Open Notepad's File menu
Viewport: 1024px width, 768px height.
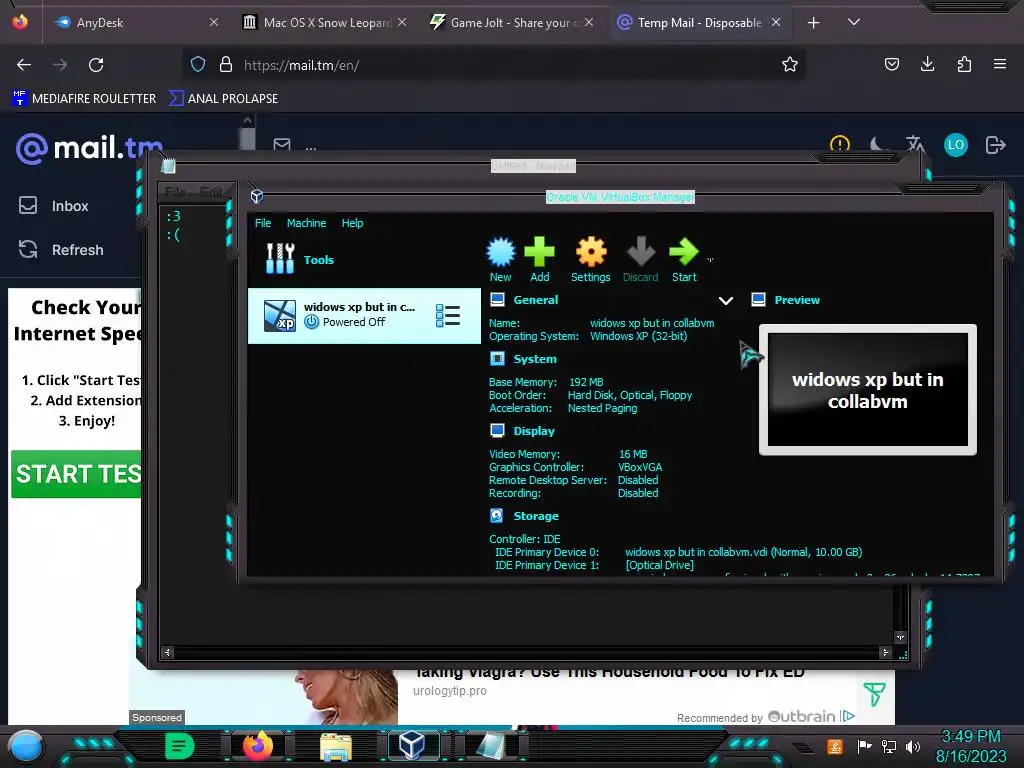point(174,192)
